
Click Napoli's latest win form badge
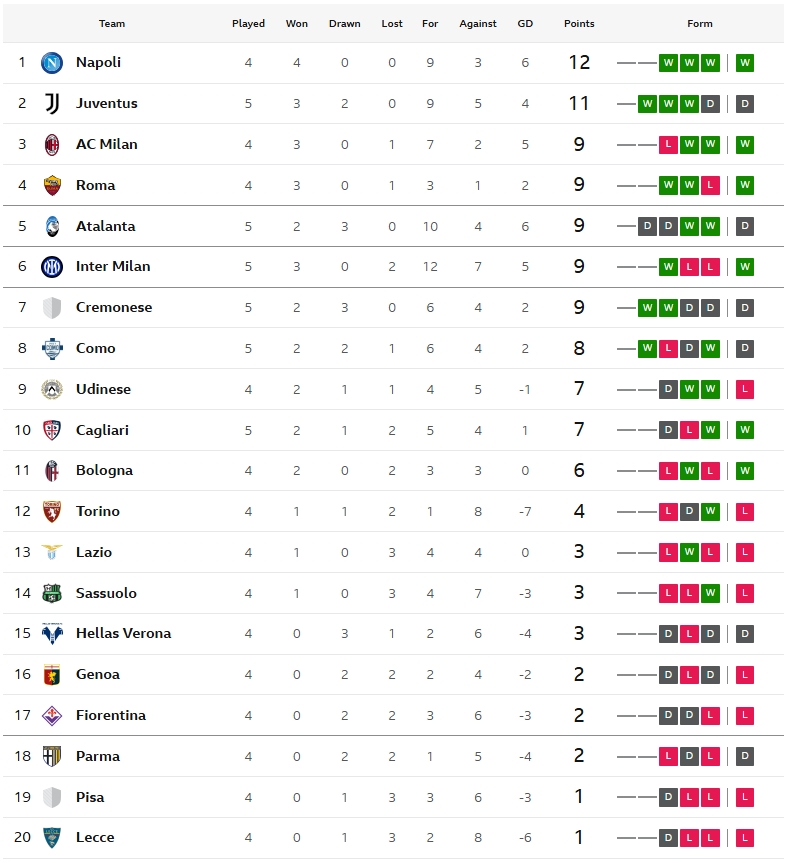coord(744,63)
